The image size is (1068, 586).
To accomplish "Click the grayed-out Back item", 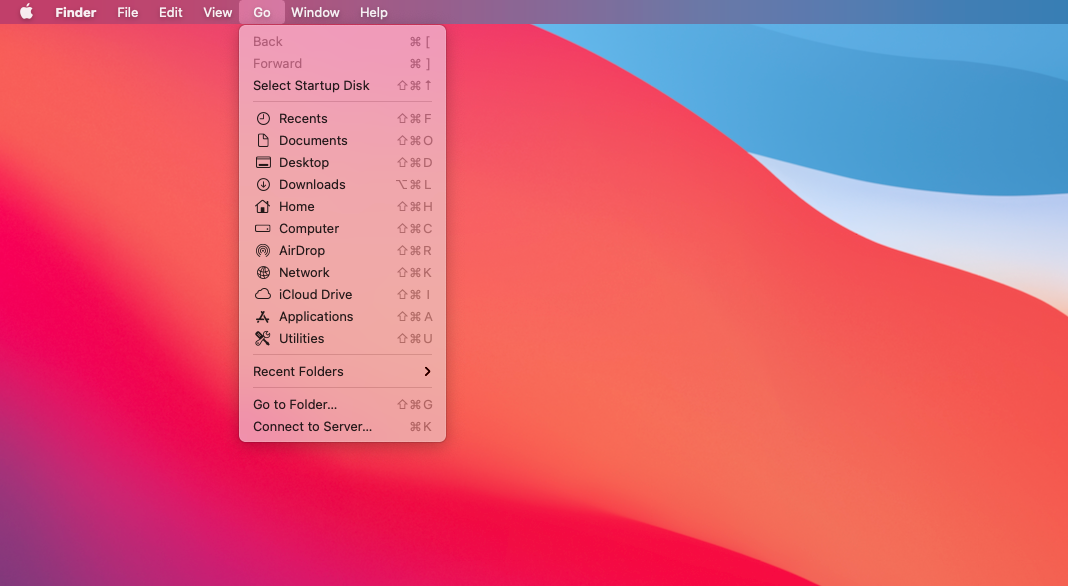I will [x=343, y=42].
